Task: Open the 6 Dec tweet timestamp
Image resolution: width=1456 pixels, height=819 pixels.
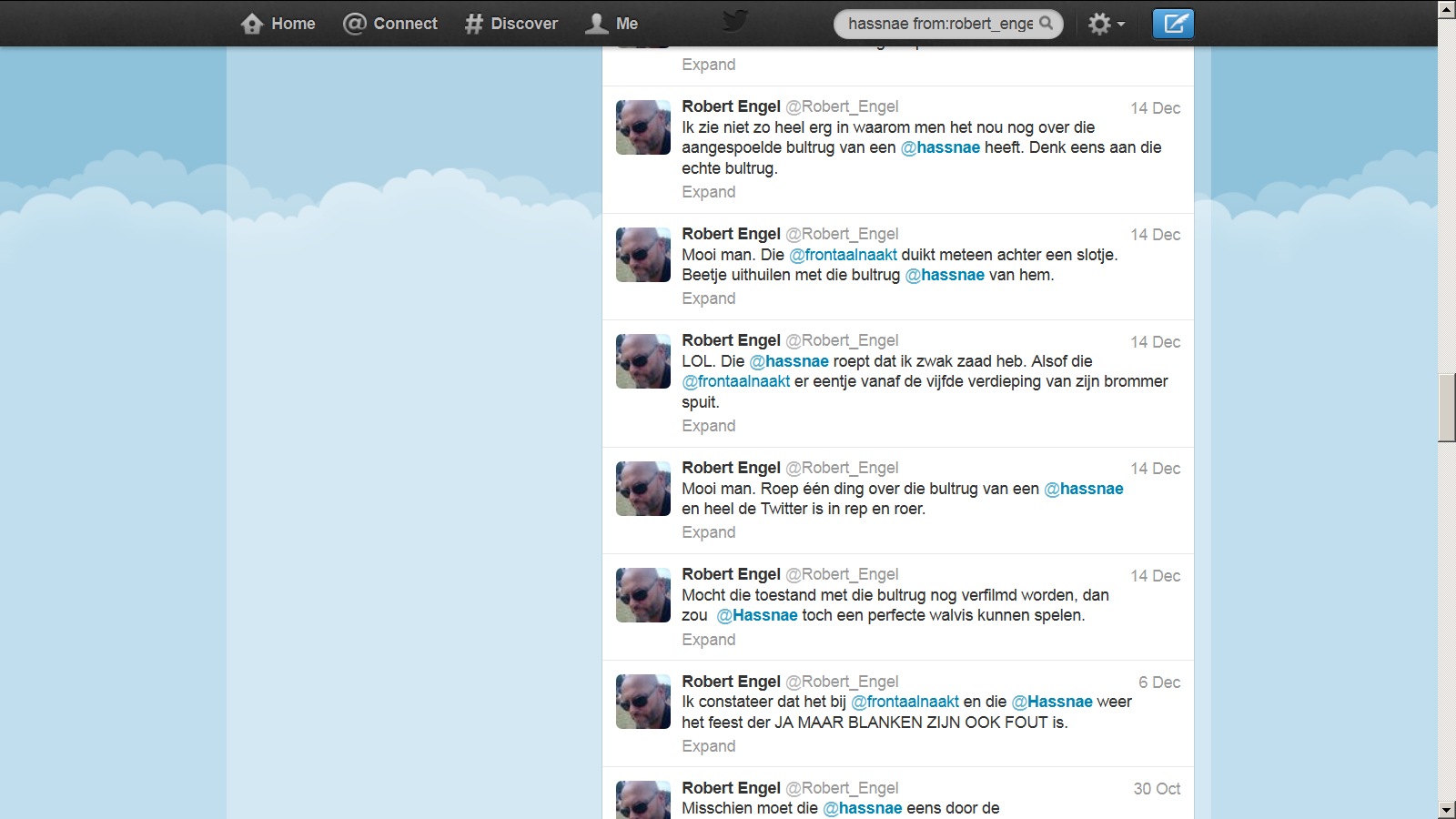Action: click(x=1159, y=682)
